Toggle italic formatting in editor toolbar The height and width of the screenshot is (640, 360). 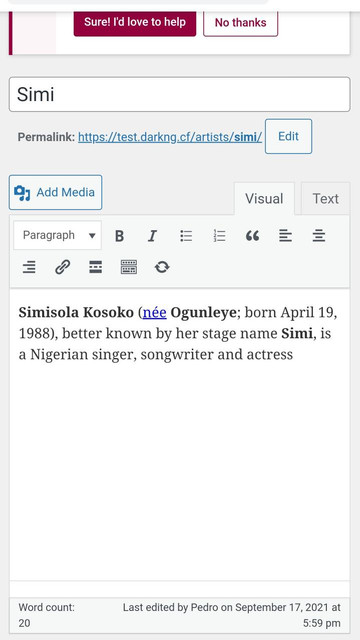[x=152, y=236]
